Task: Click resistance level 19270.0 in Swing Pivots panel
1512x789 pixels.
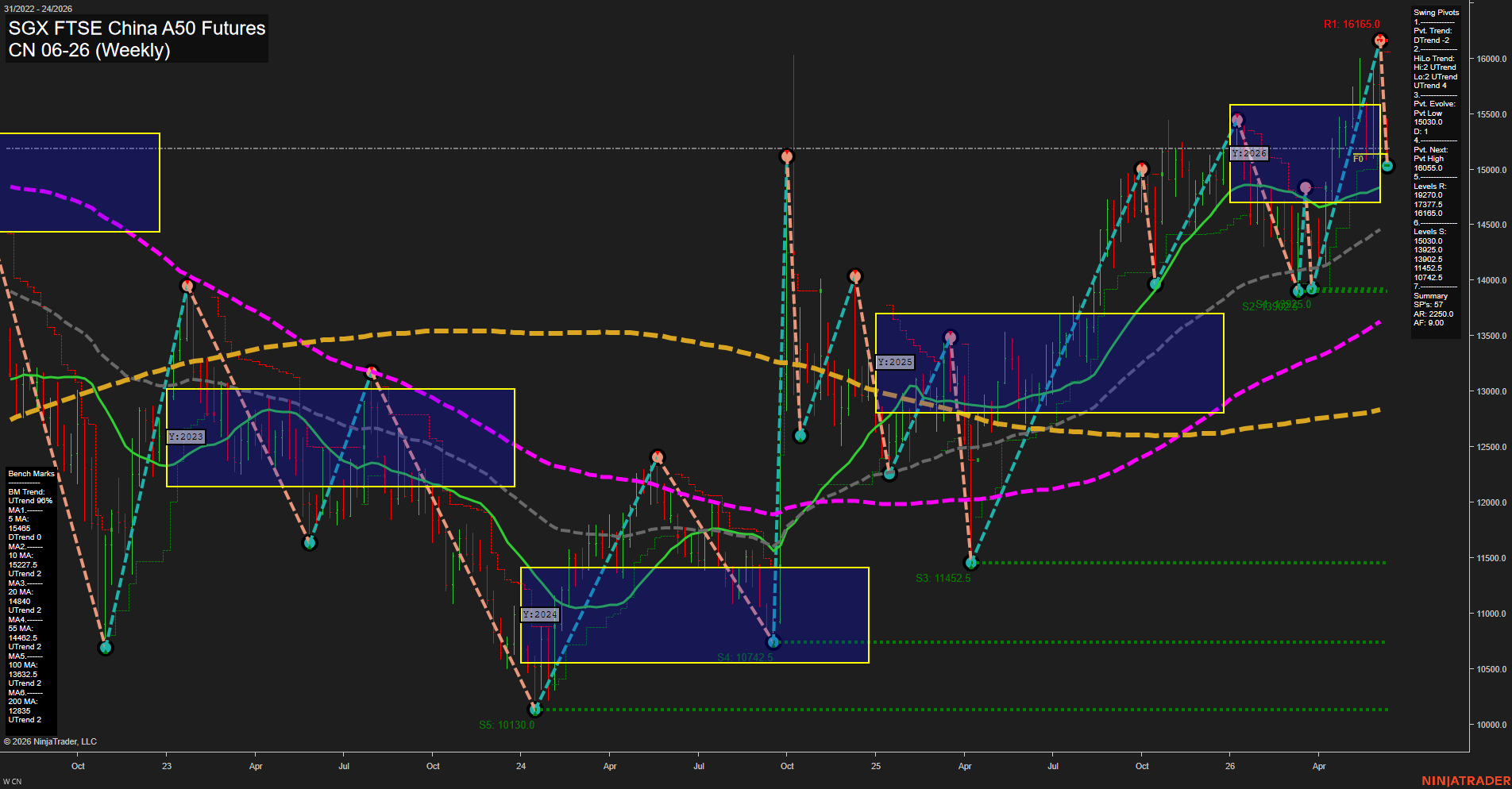Action: click(1428, 195)
